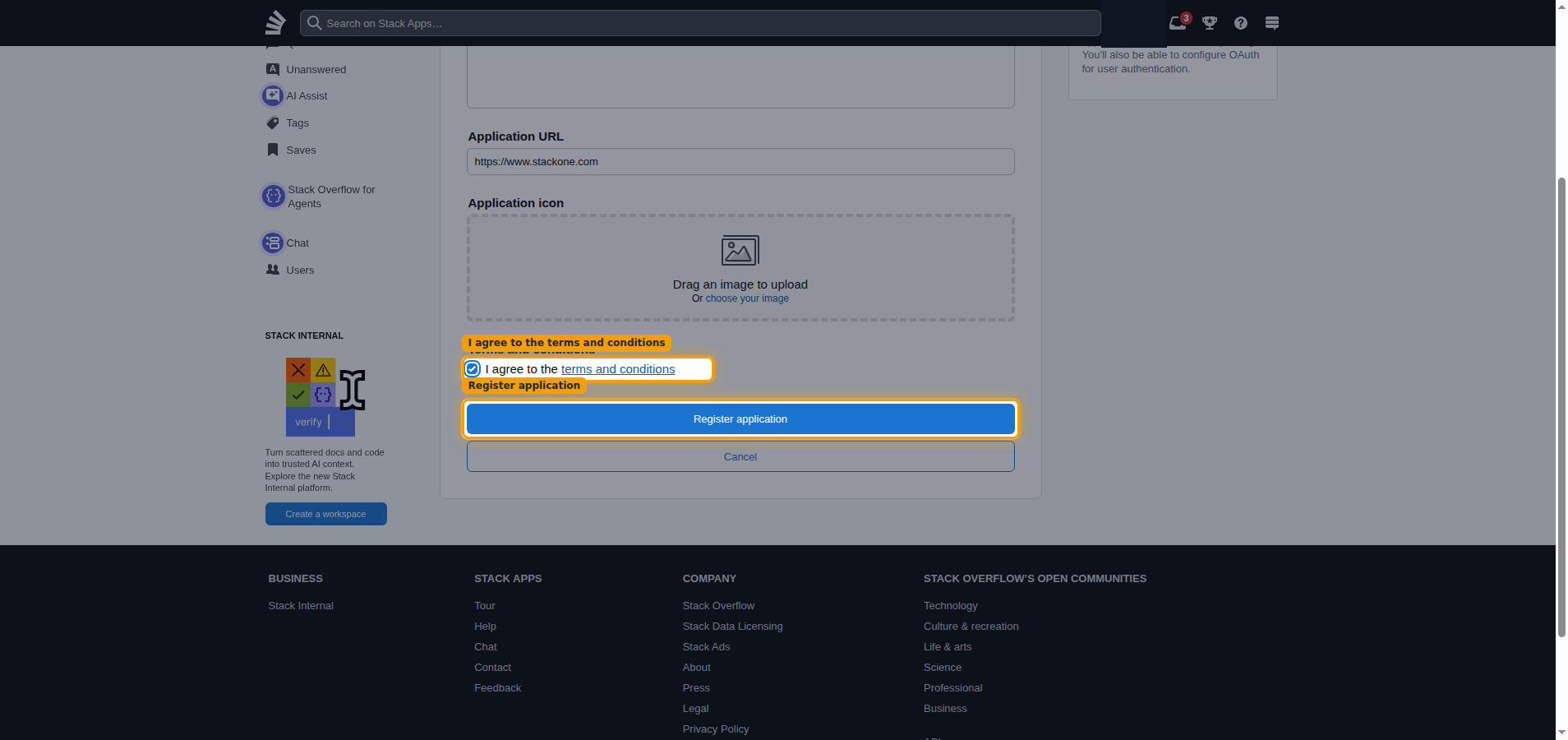Open the Users page
This screenshot has width=1568, height=740.
300,271
